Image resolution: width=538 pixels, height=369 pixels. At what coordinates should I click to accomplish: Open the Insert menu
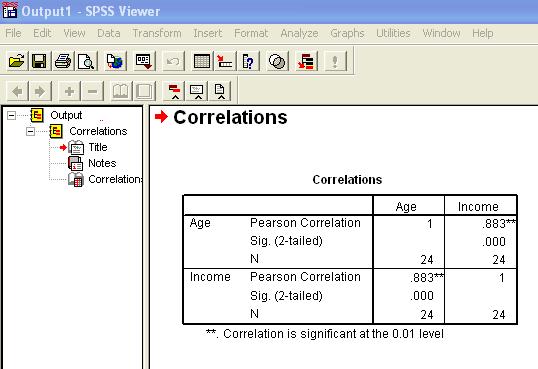[208, 33]
